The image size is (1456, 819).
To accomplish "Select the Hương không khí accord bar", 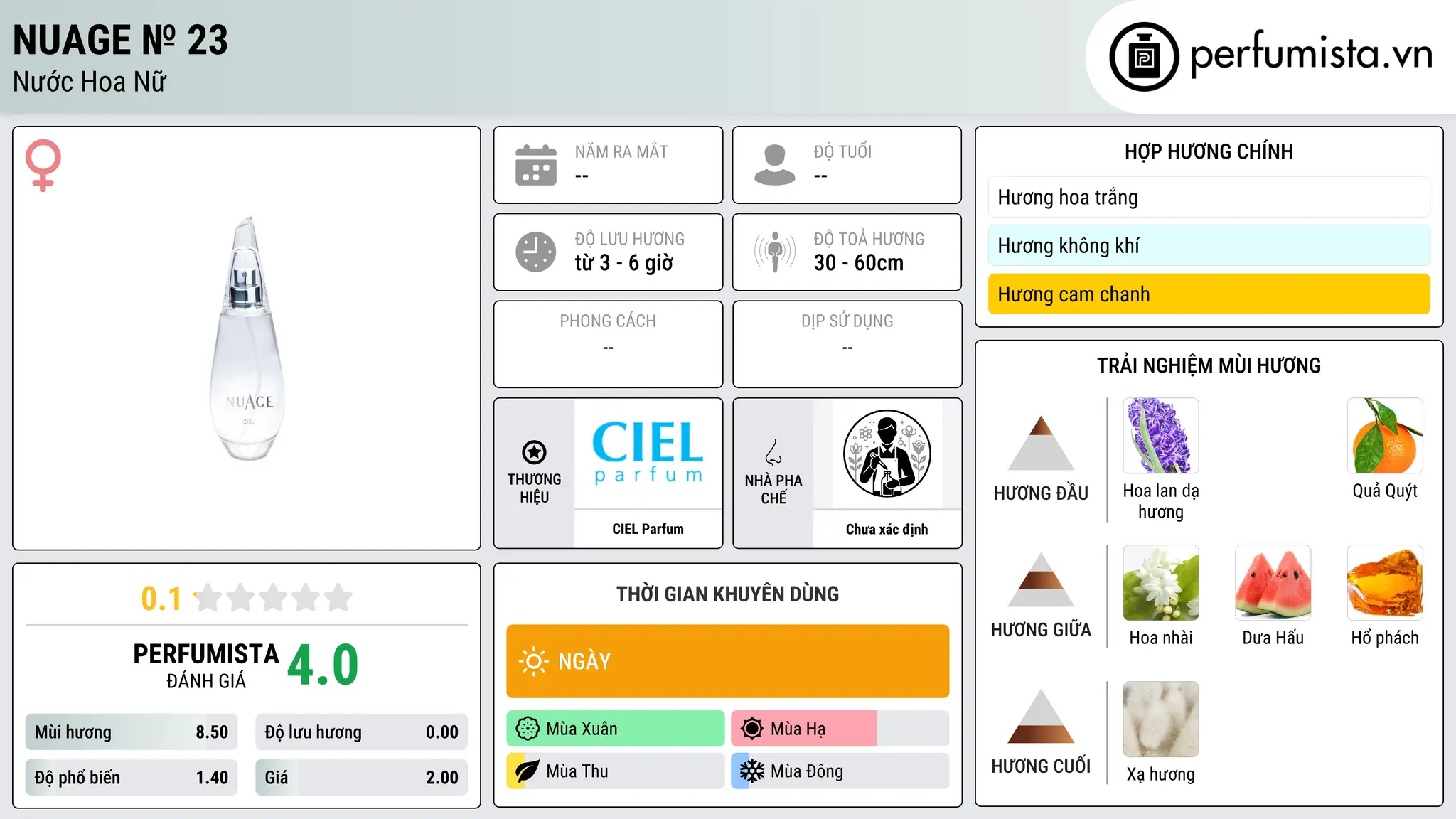I will click(x=1209, y=245).
